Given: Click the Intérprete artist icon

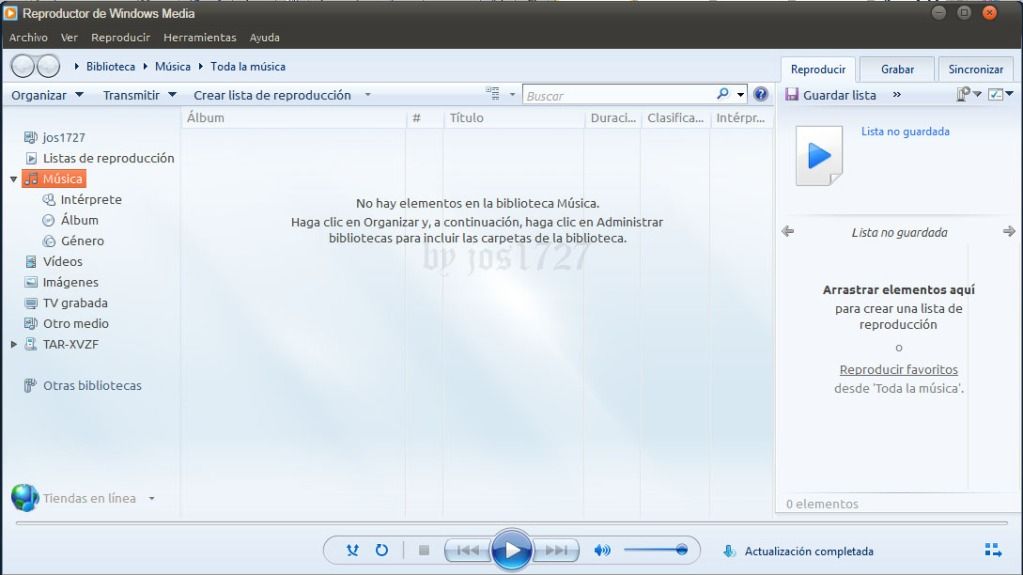Looking at the screenshot, I should pyautogui.click(x=49, y=200).
